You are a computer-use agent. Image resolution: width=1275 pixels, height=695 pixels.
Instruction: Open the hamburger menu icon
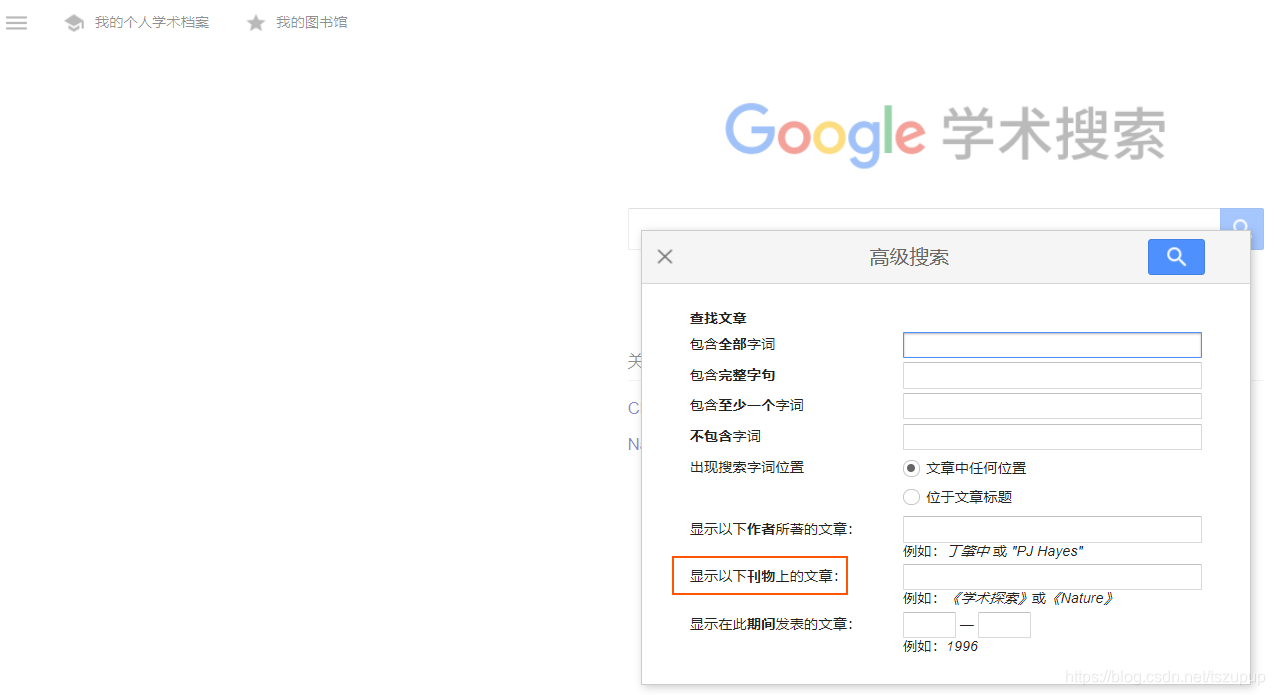(16, 22)
